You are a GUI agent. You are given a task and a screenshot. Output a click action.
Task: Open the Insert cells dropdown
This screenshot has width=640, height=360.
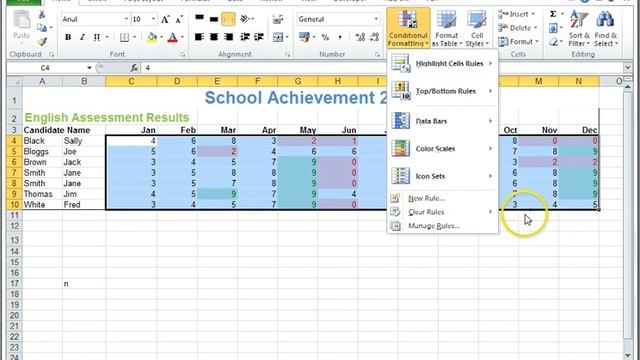pos(517,14)
